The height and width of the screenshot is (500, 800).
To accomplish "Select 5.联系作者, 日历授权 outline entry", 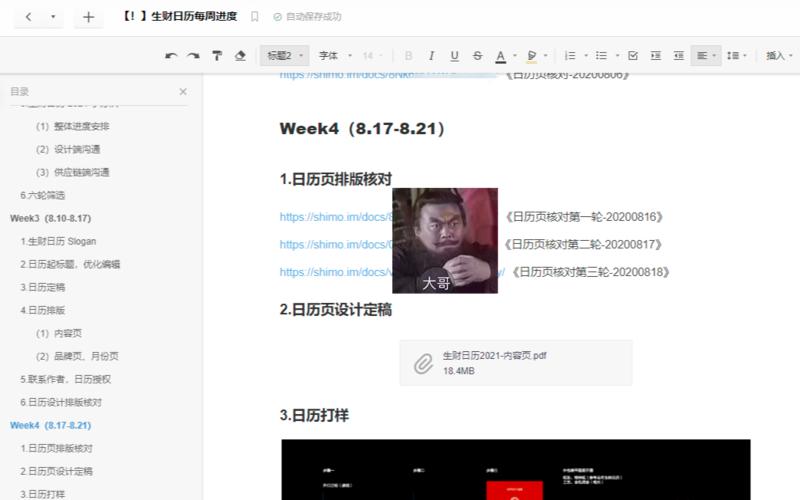I will point(65,379).
